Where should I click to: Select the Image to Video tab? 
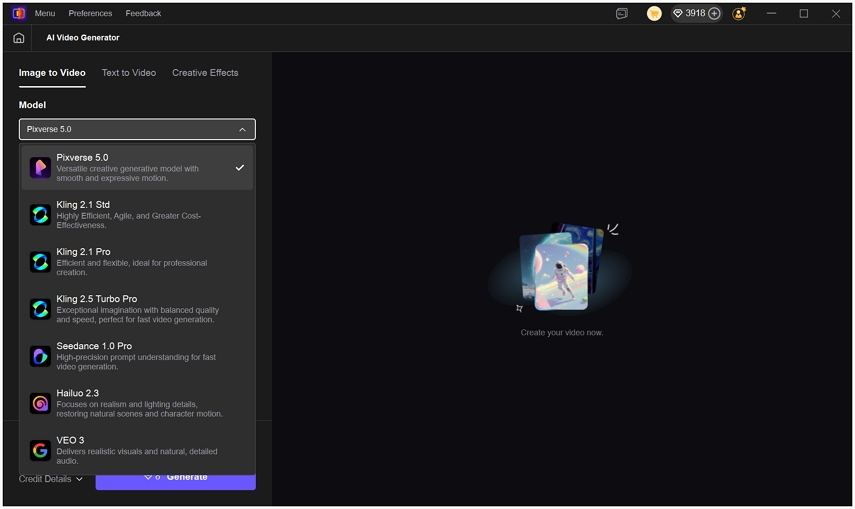tap(52, 73)
